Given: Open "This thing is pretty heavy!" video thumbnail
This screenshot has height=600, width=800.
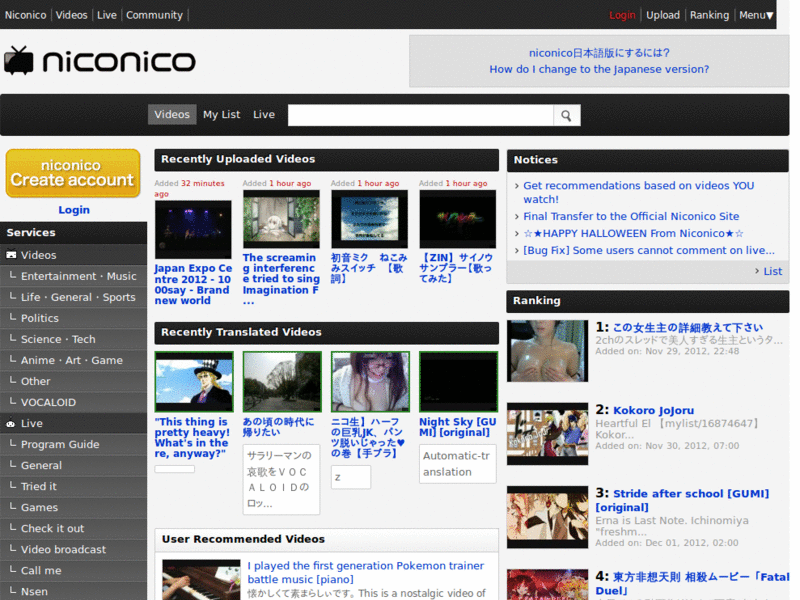Looking at the screenshot, I should pyautogui.click(x=194, y=382).
